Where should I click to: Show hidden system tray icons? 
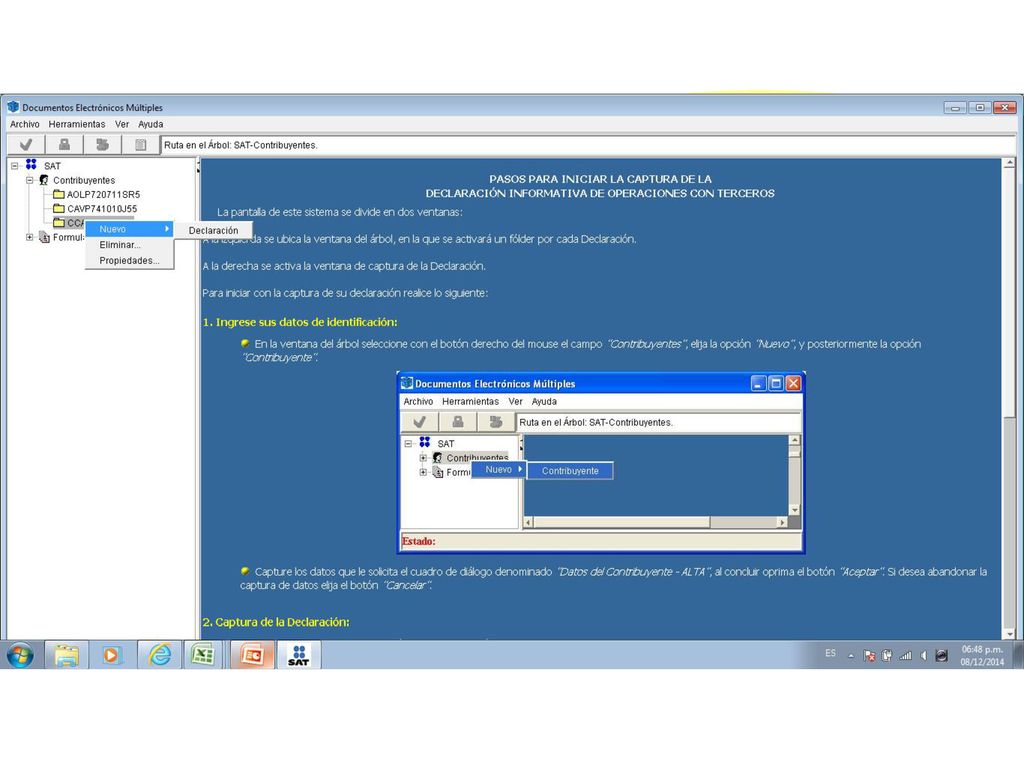(851, 656)
